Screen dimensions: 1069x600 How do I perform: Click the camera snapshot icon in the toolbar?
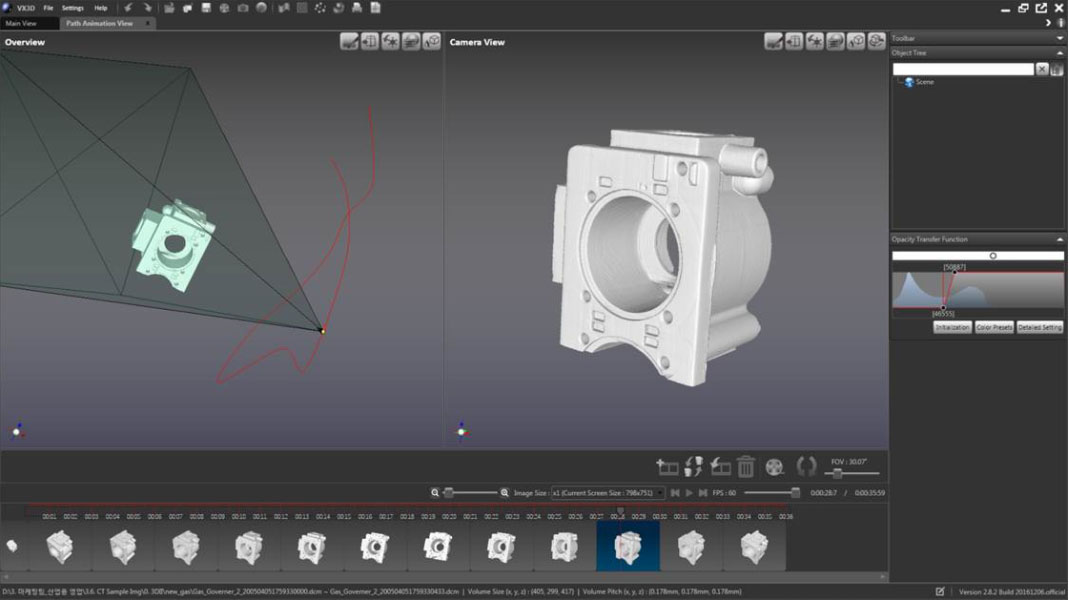[x=243, y=8]
